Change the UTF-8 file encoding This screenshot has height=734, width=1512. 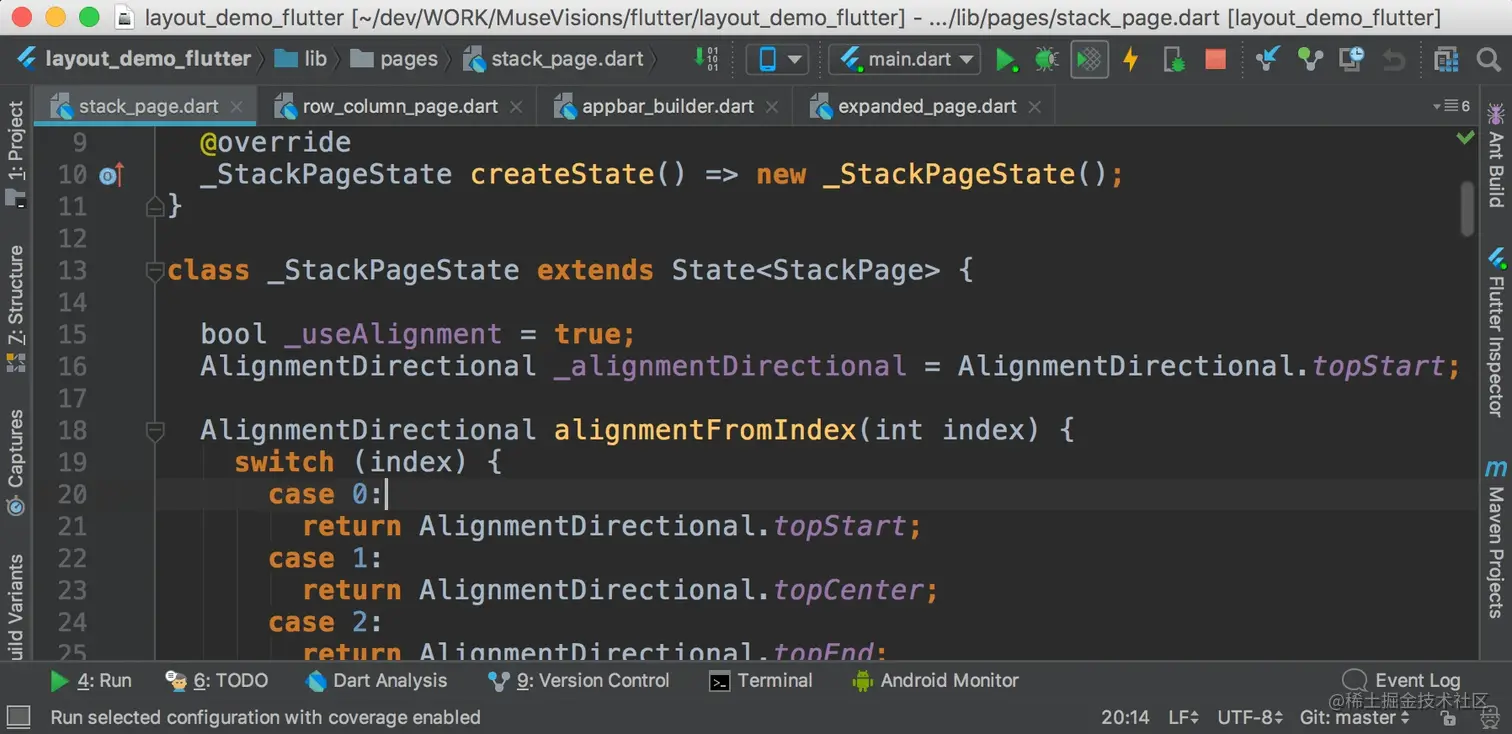(x=1250, y=717)
